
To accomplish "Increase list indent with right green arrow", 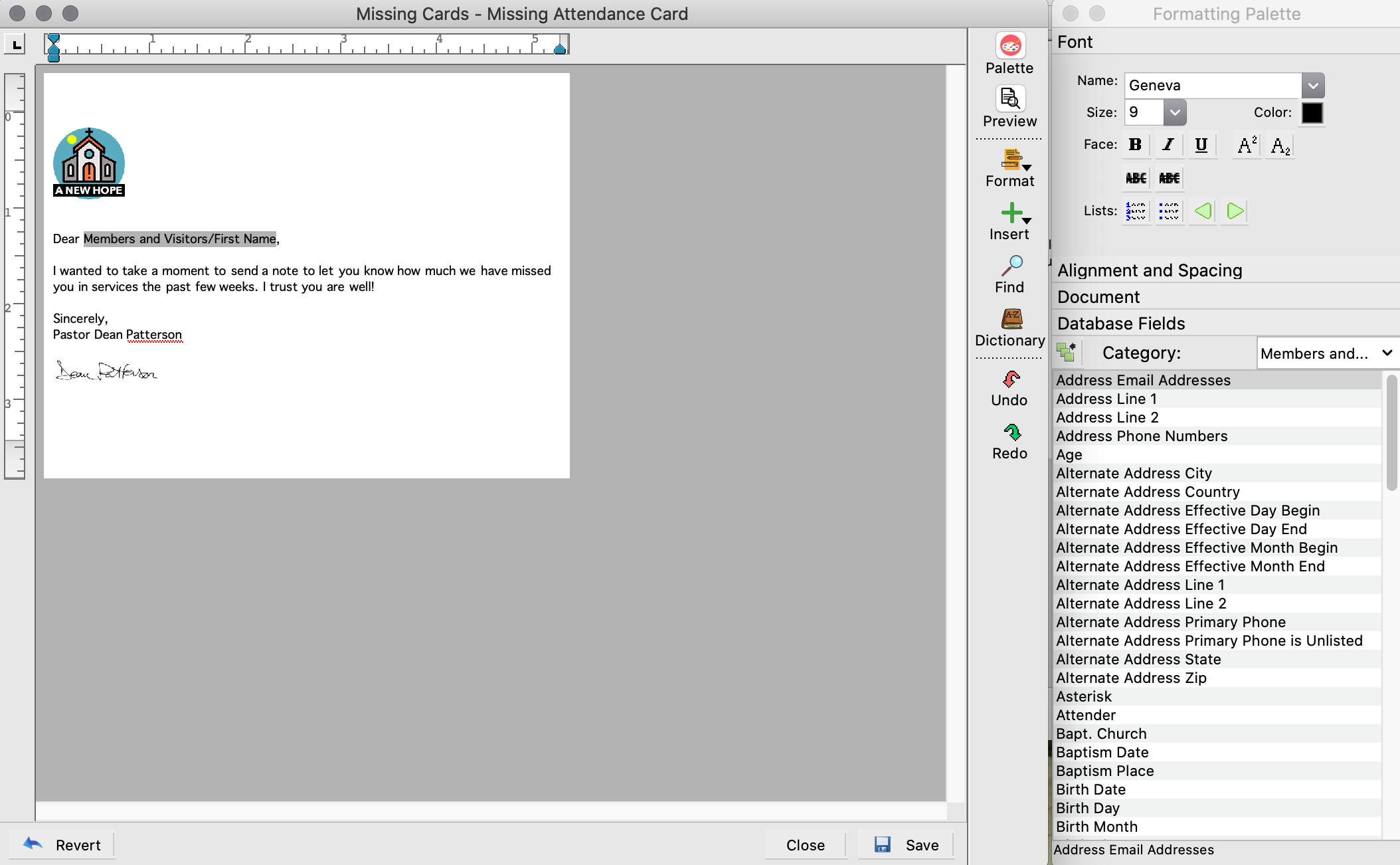I will click(1235, 211).
